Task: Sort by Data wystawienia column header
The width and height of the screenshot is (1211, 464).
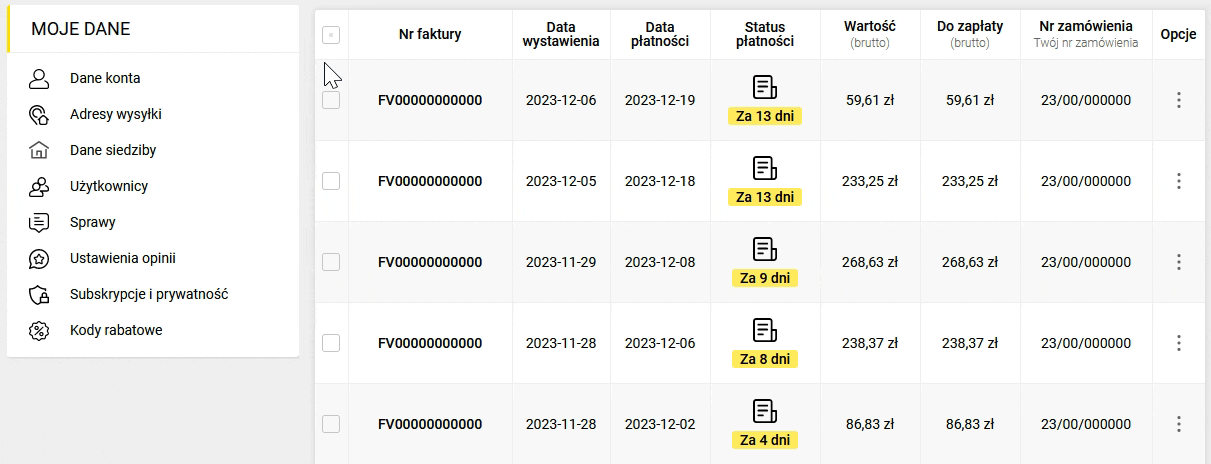Action: coord(561,34)
